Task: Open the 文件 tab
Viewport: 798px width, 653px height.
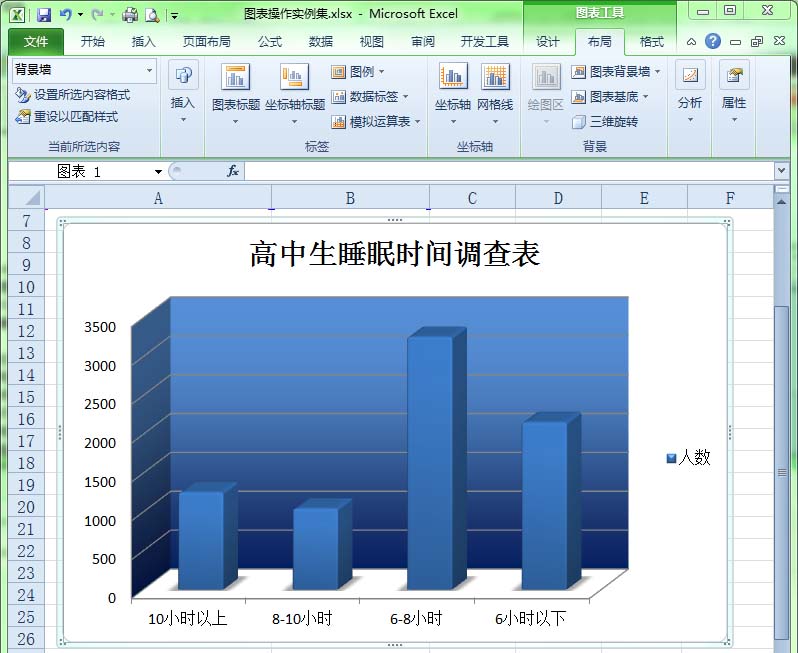Action: 36,42
